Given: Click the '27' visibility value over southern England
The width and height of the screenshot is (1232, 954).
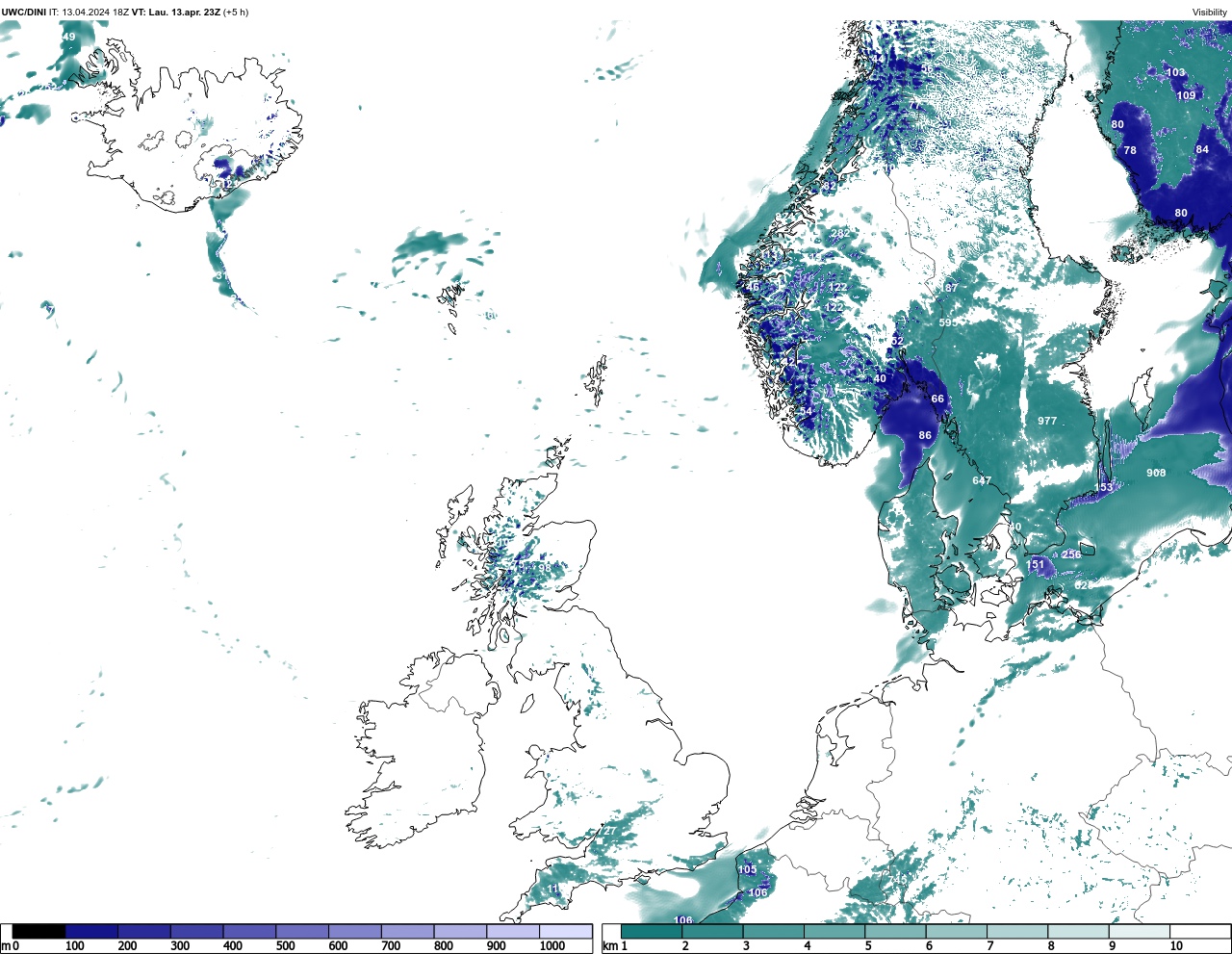Looking at the screenshot, I should [x=609, y=831].
